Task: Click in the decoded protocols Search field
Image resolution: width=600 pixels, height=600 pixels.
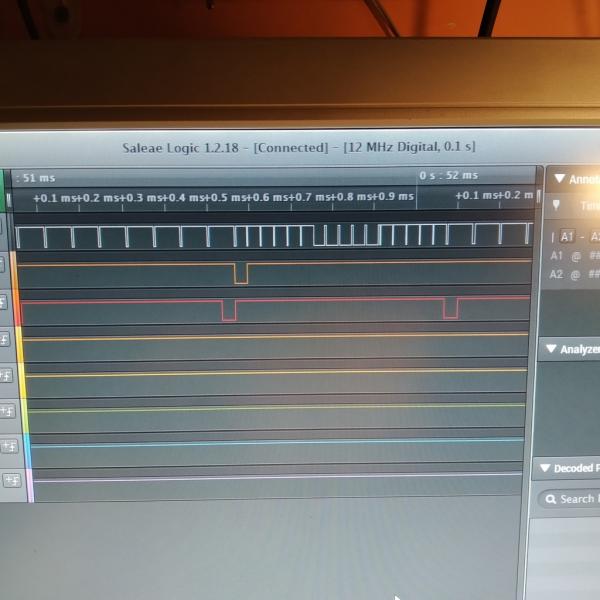Action: click(577, 499)
